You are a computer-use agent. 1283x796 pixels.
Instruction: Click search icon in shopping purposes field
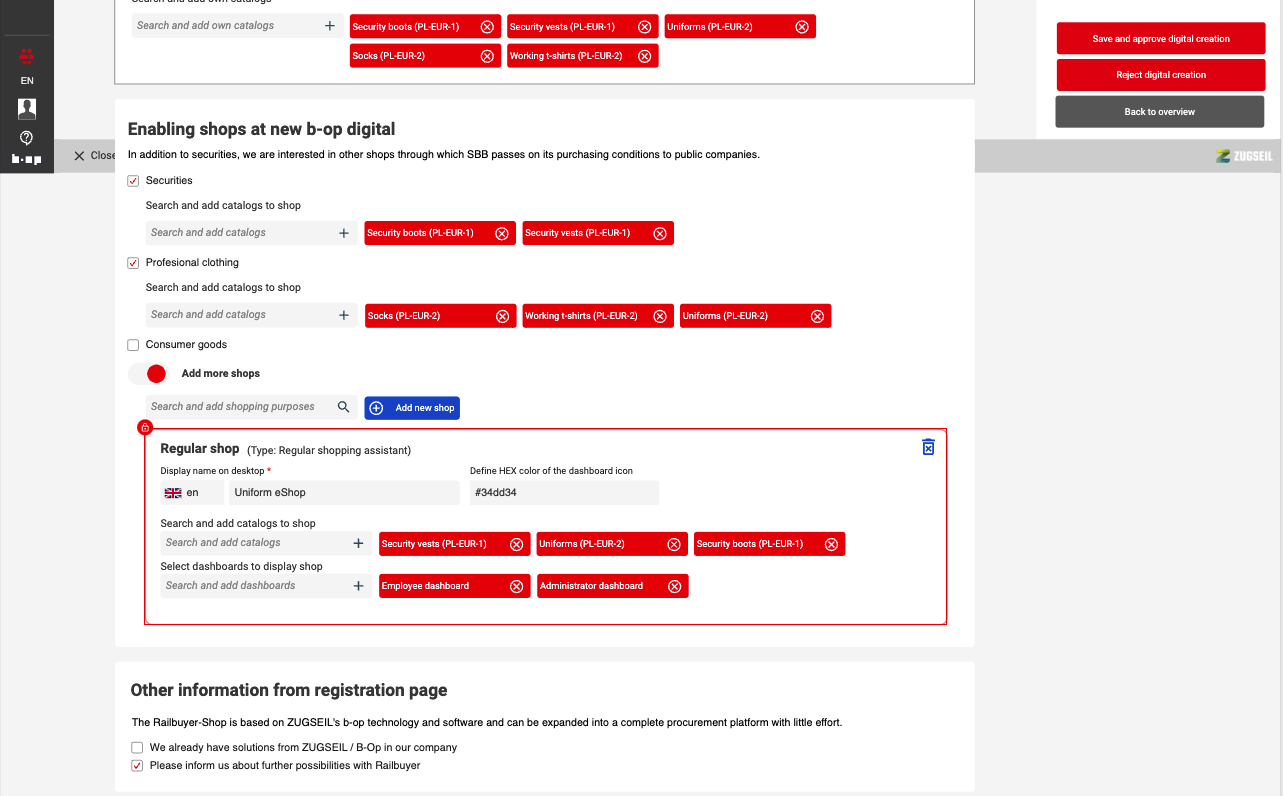(343, 407)
